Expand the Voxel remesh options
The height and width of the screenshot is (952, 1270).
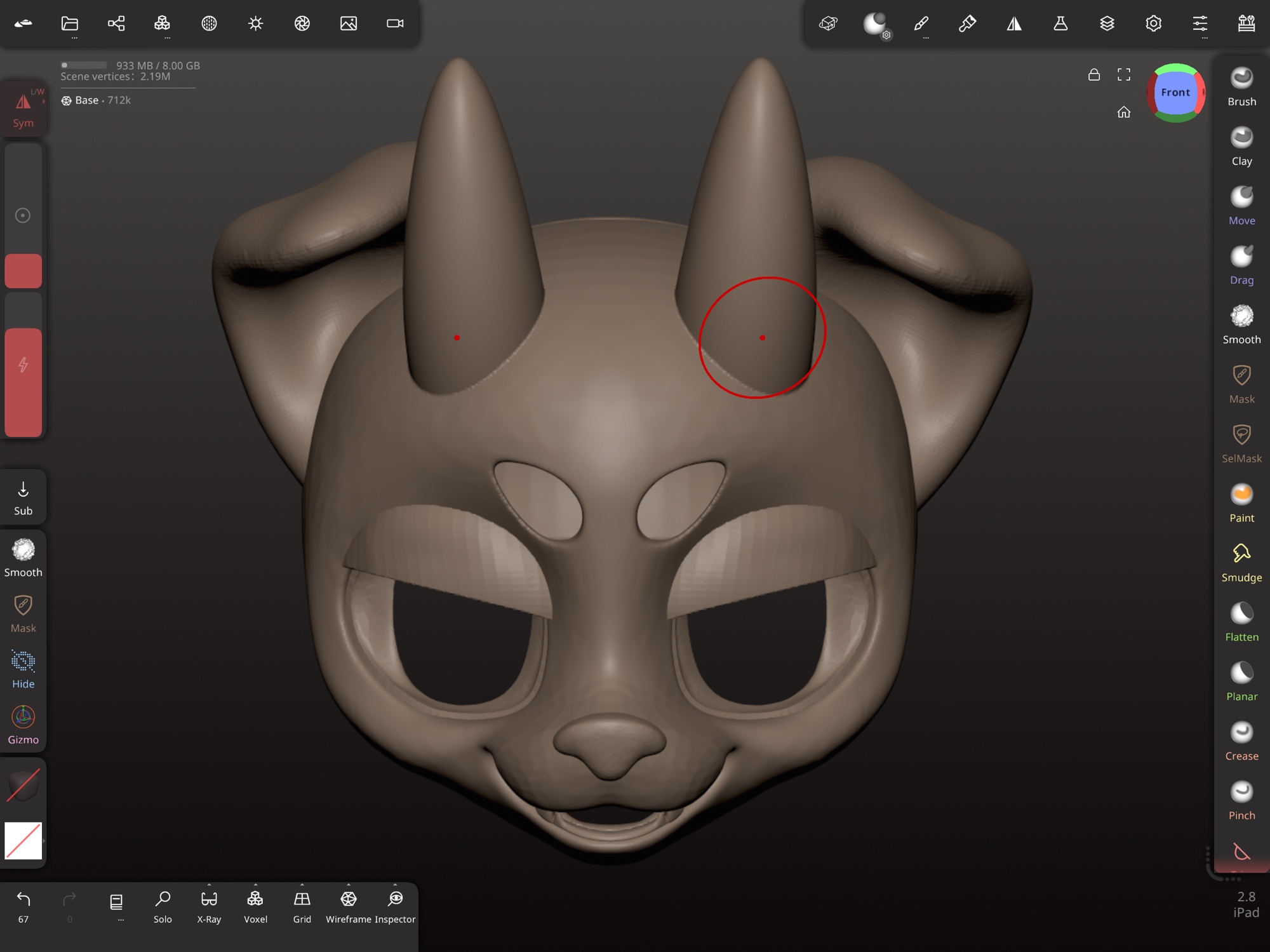(x=255, y=906)
